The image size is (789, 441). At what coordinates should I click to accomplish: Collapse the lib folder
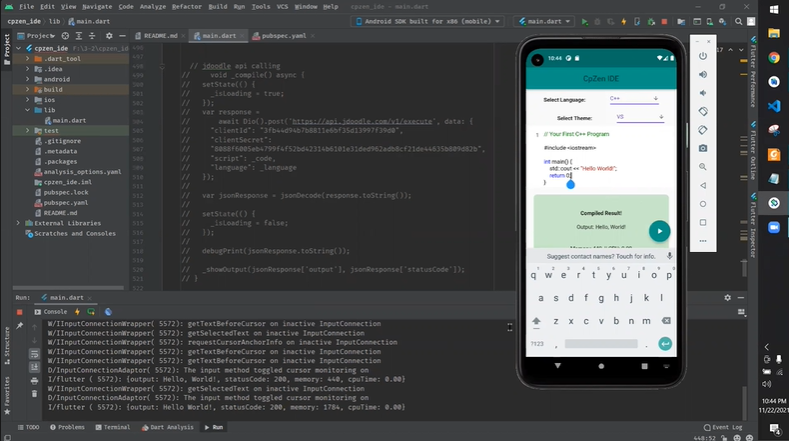click(27, 110)
